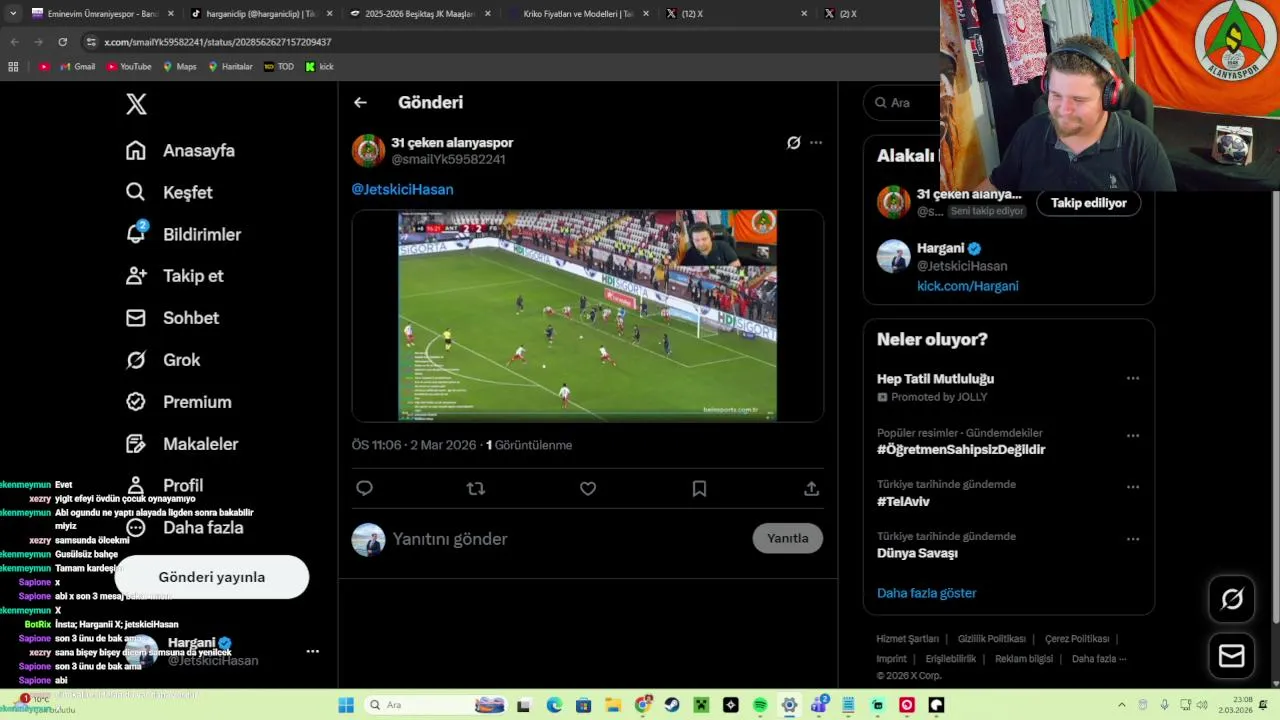Open the YouTube bookmark
The width and height of the screenshot is (1280, 720).
pos(129,67)
